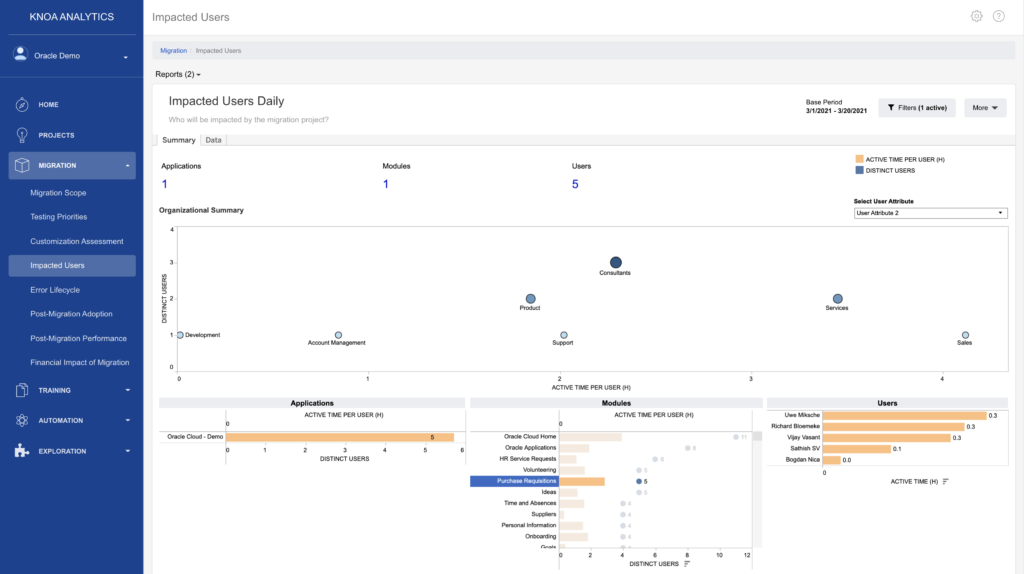Image resolution: width=1024 pixels, height=574 pixels.
Task: Click the Automation gear icon
Action: [x=22, y=421]
